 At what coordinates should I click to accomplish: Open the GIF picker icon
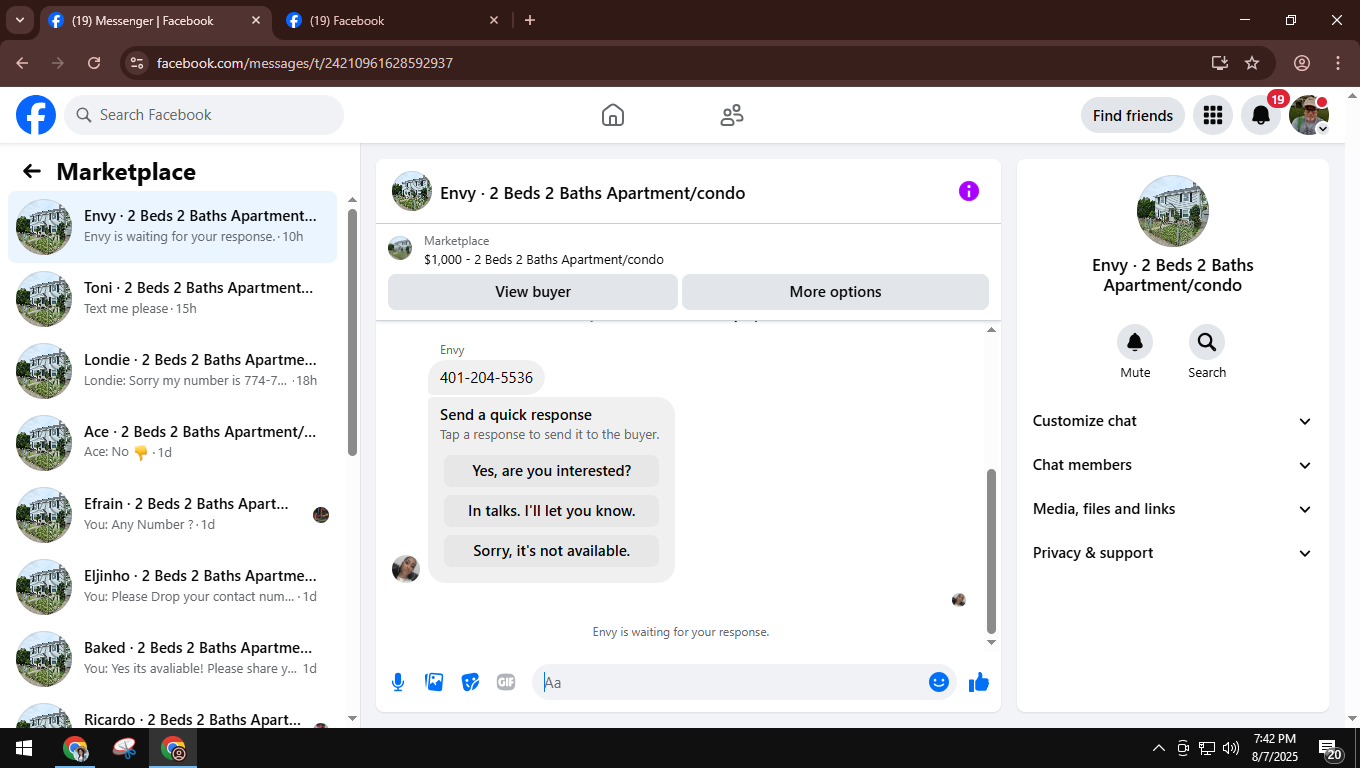506,682
